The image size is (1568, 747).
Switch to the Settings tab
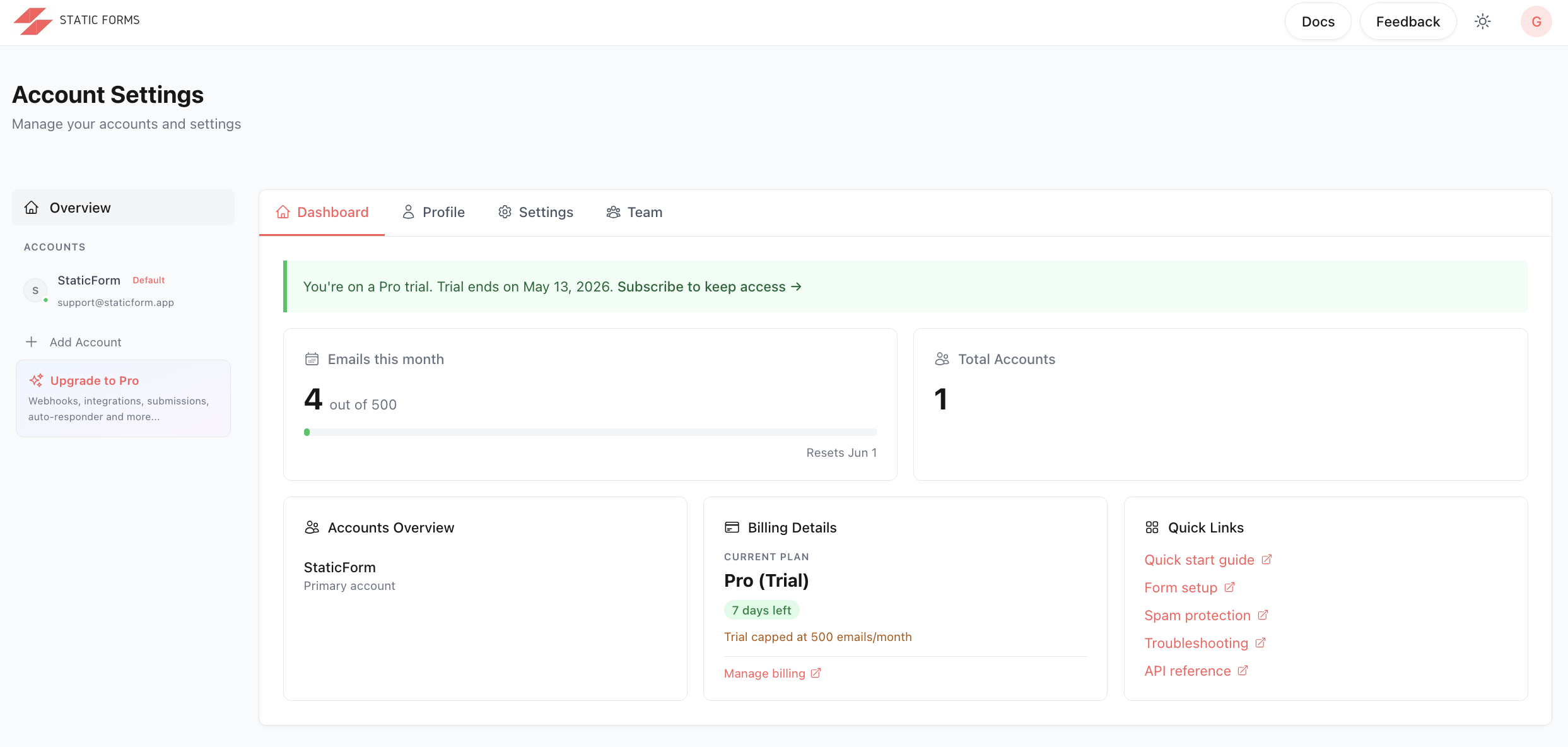(535, 212)
